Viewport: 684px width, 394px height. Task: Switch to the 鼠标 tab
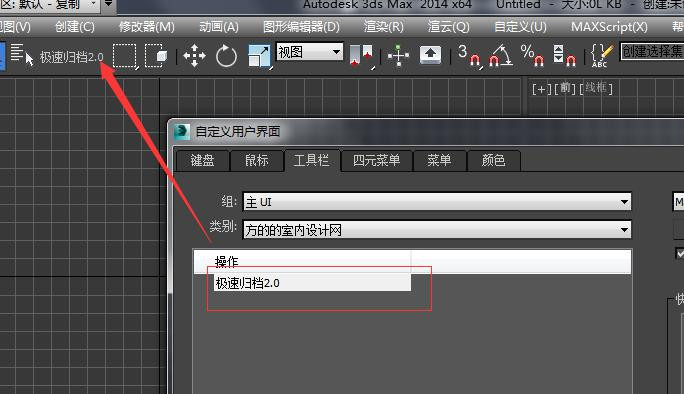pyautogui.click(x=256, y=161)
